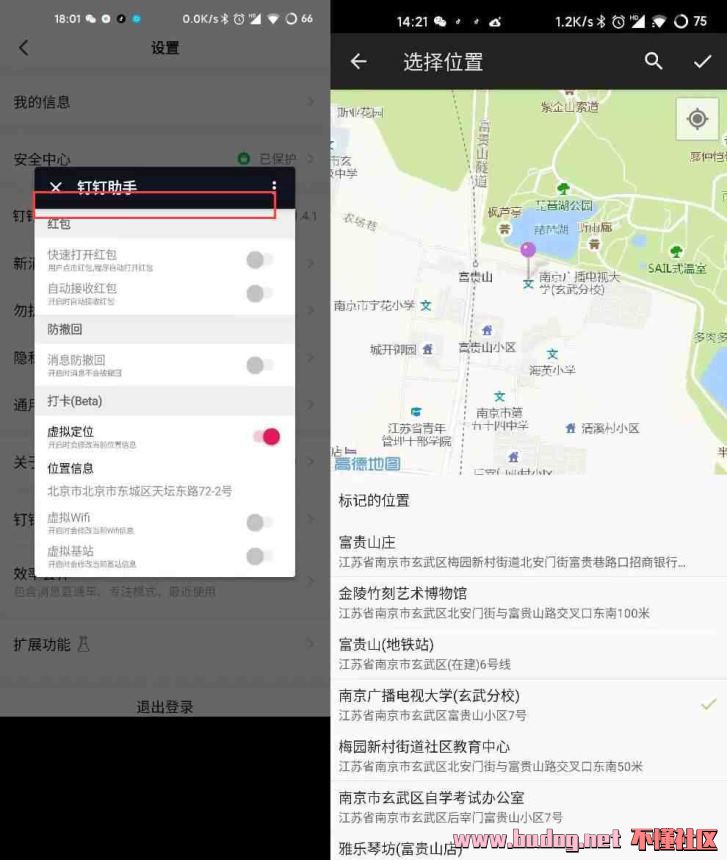The image size is (727, 860).
Task: Tap the purple map pin marker
Action: click(x=528, y=251)
